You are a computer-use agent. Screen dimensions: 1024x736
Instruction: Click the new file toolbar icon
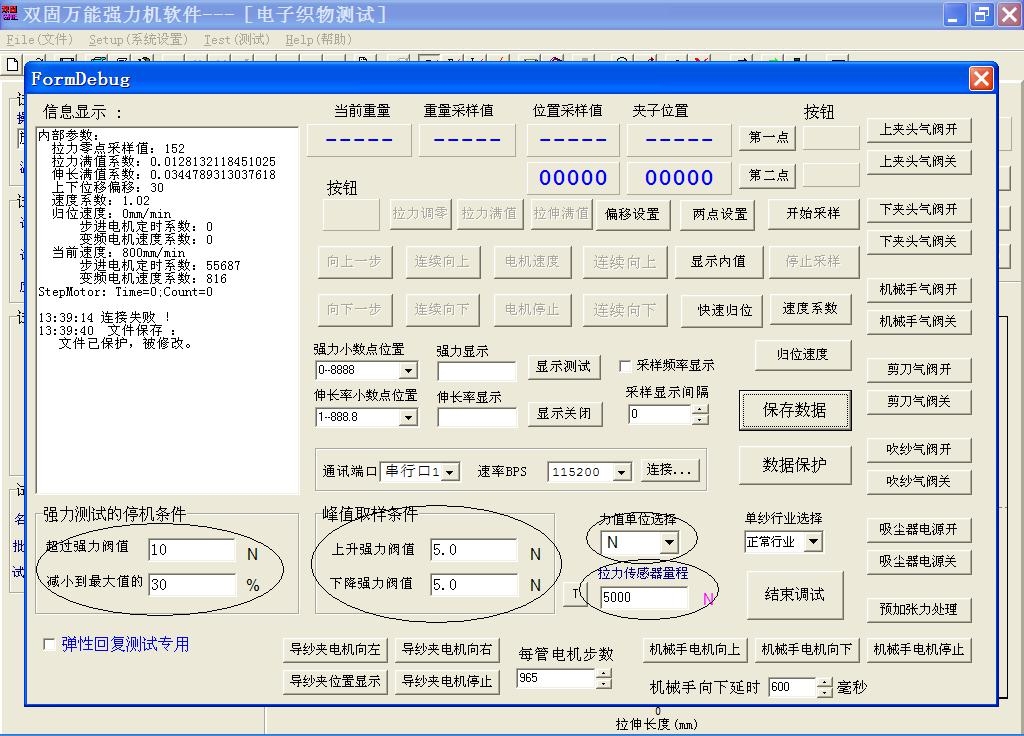tap(12, 64)
